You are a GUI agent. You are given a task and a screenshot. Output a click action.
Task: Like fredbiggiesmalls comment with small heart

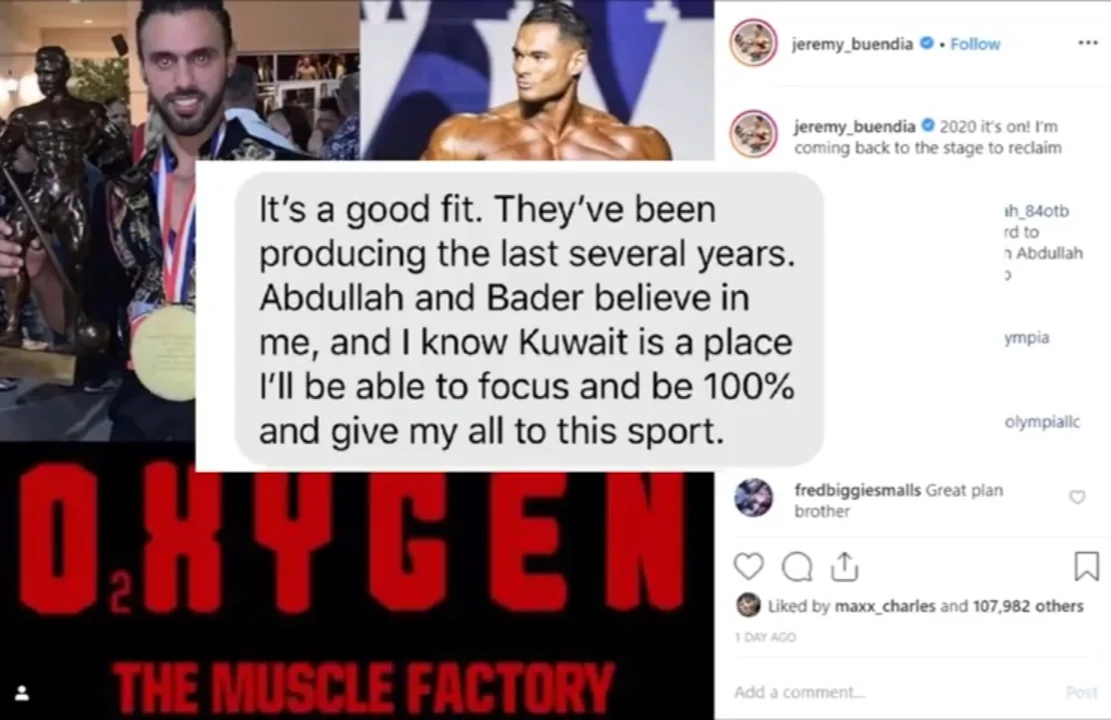[1077, 497]
